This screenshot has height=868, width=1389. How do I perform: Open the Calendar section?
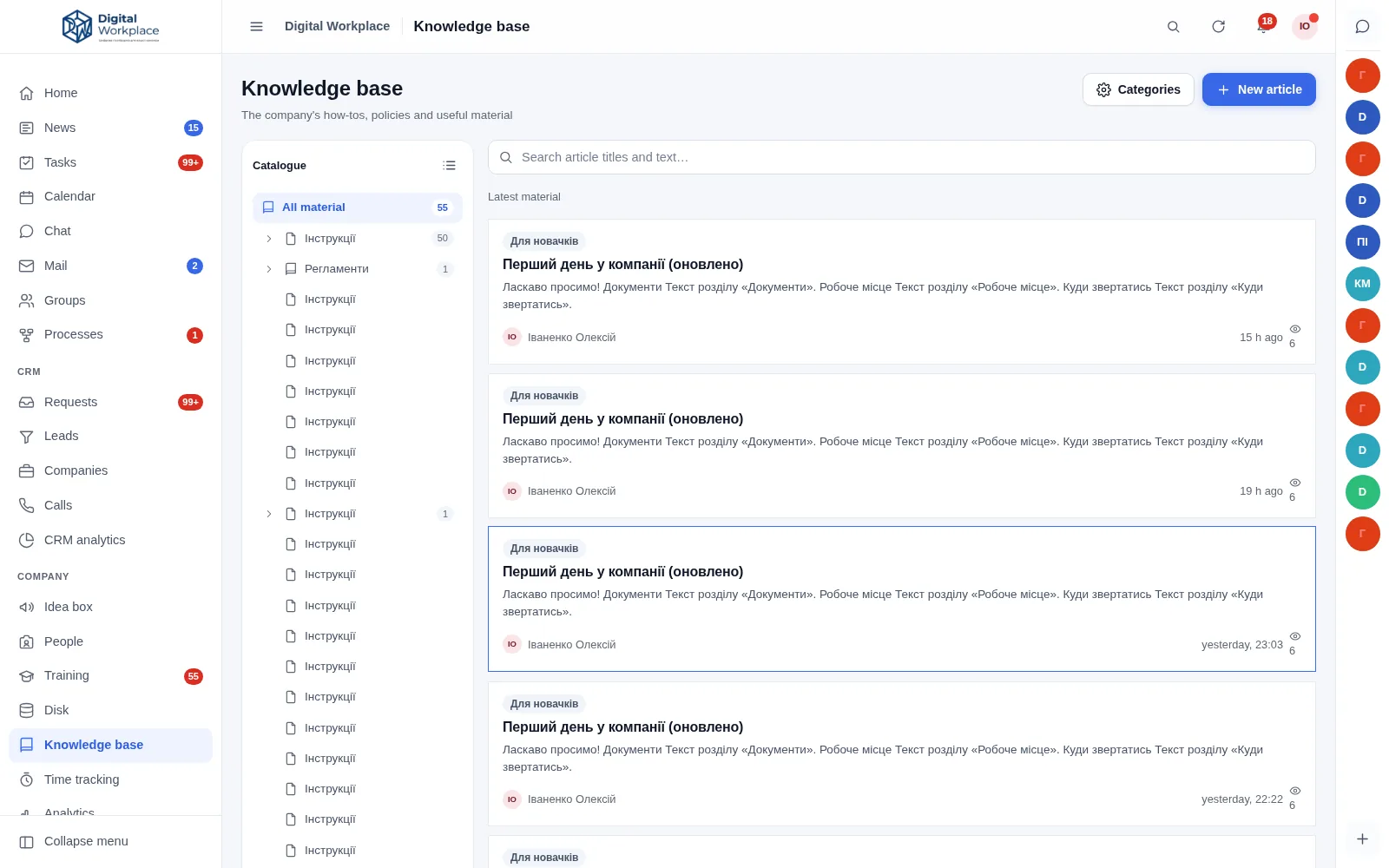point(111,196)
